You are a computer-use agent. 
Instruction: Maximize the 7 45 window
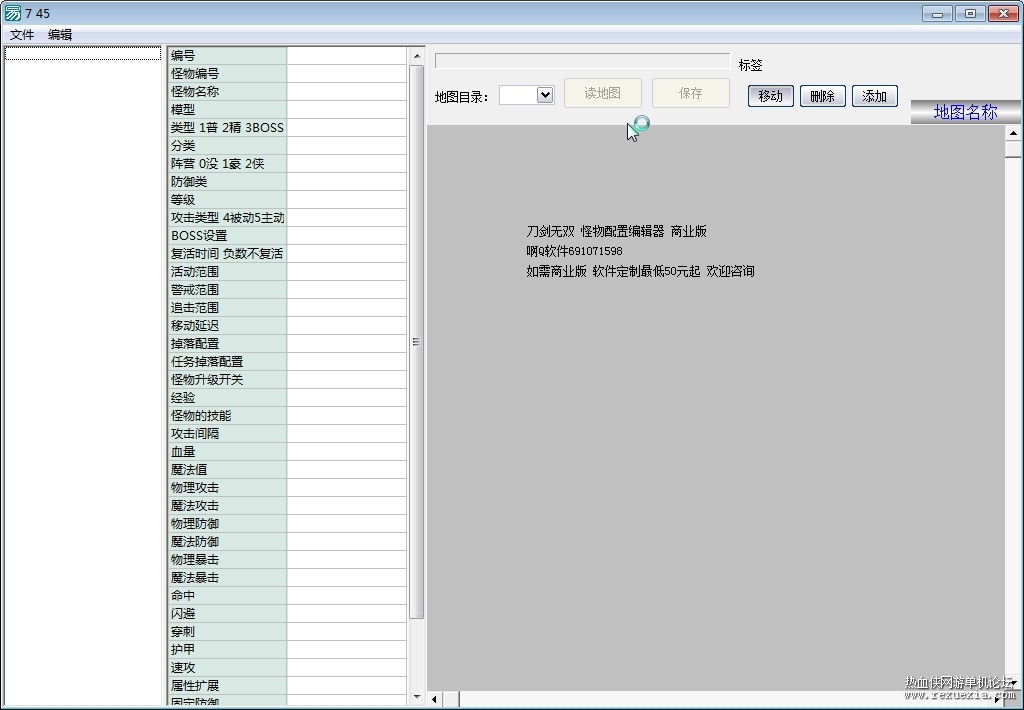click(x=970, y=14)
